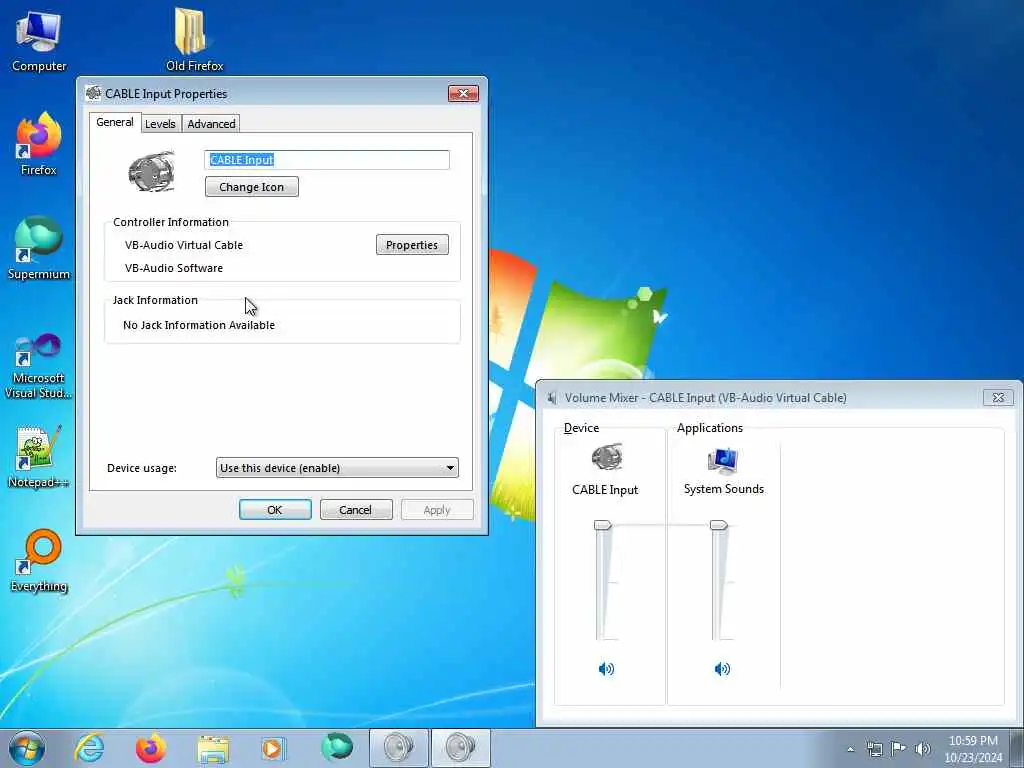Close the CABLE Input Properties dialog

(463, 93)
